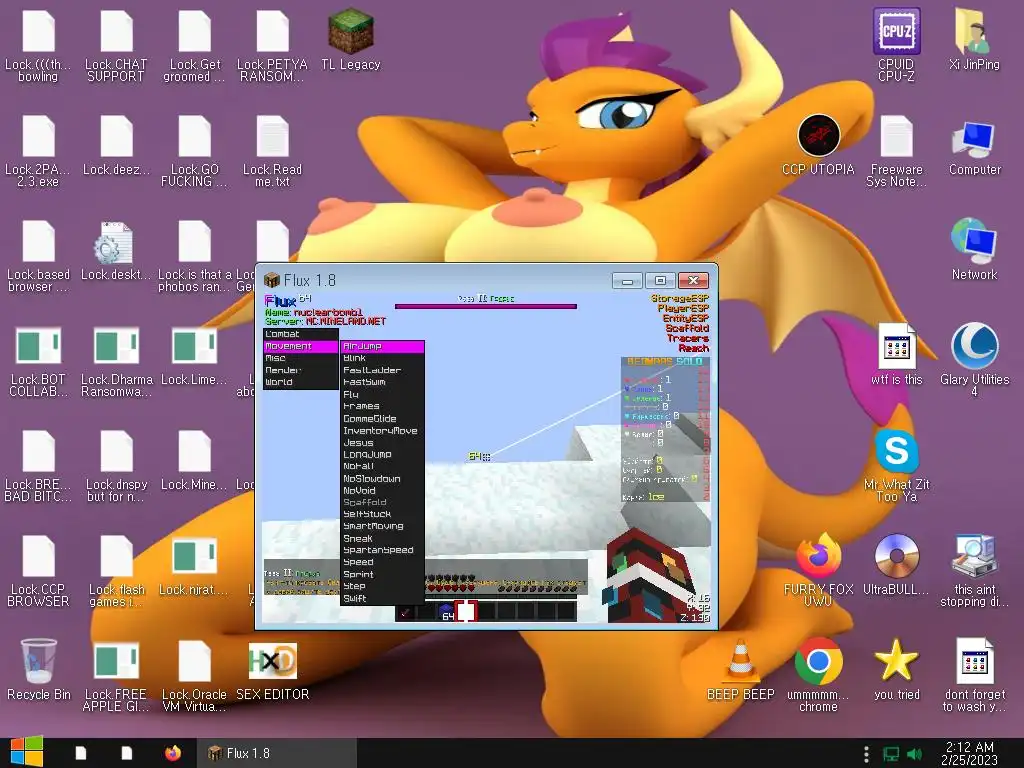Show hidden tray icons via dots button

(x=867, y=754)
